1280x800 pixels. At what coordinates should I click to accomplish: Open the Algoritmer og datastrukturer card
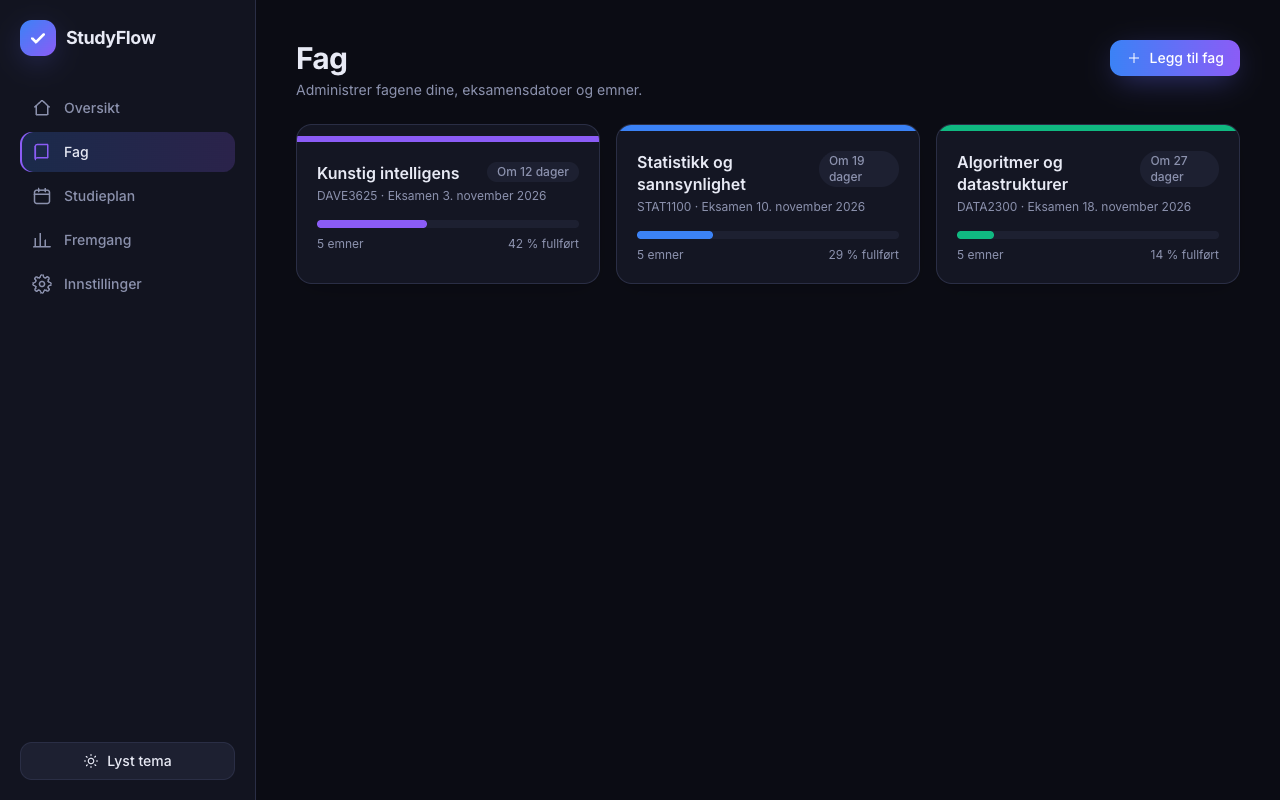tap(1088, 204)
